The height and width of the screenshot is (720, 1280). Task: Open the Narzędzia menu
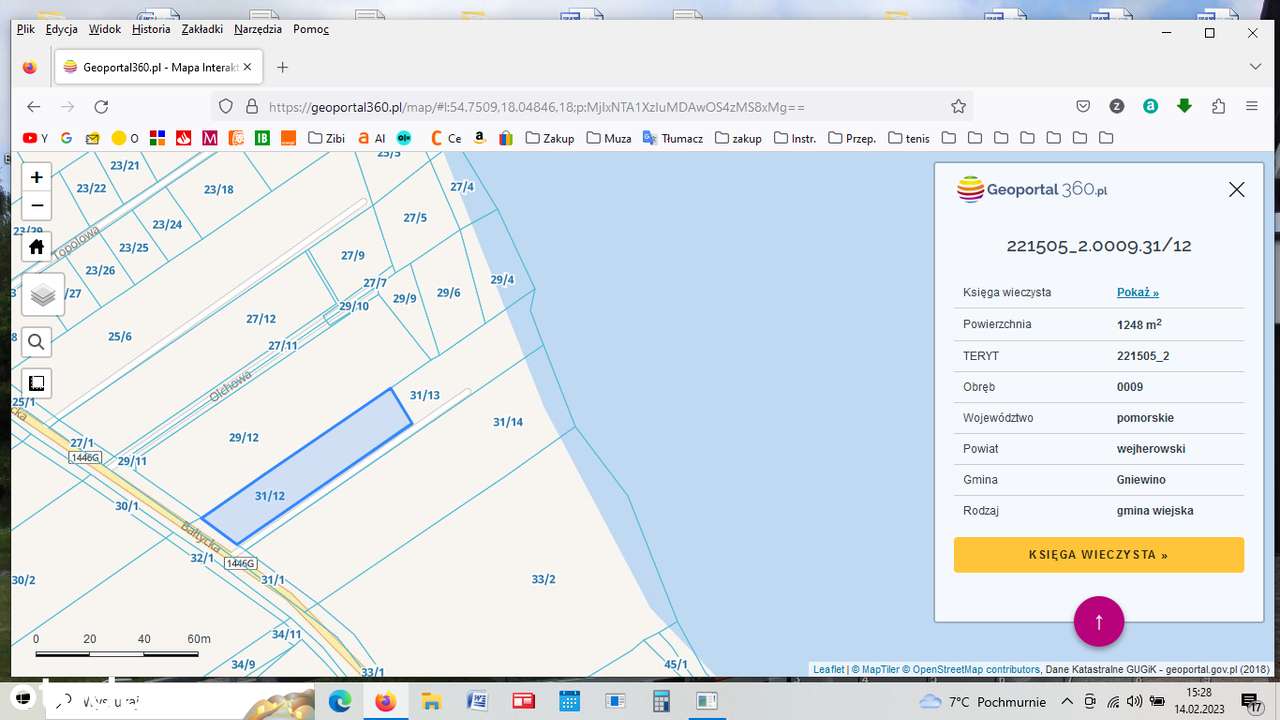[x=258, y=29]
